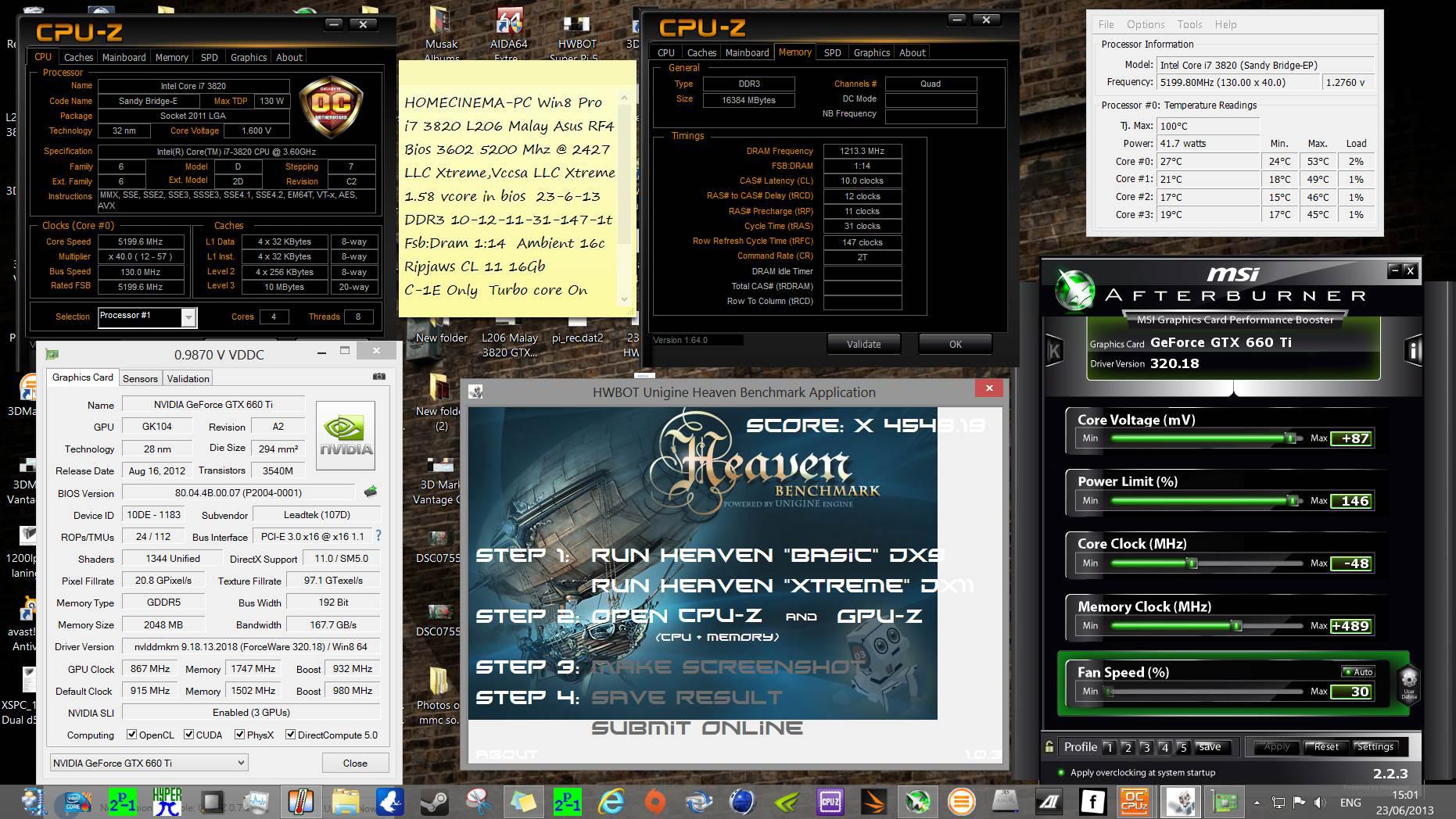
Task: Click the Close button in GPU-Z
Action: coord(355,763)
